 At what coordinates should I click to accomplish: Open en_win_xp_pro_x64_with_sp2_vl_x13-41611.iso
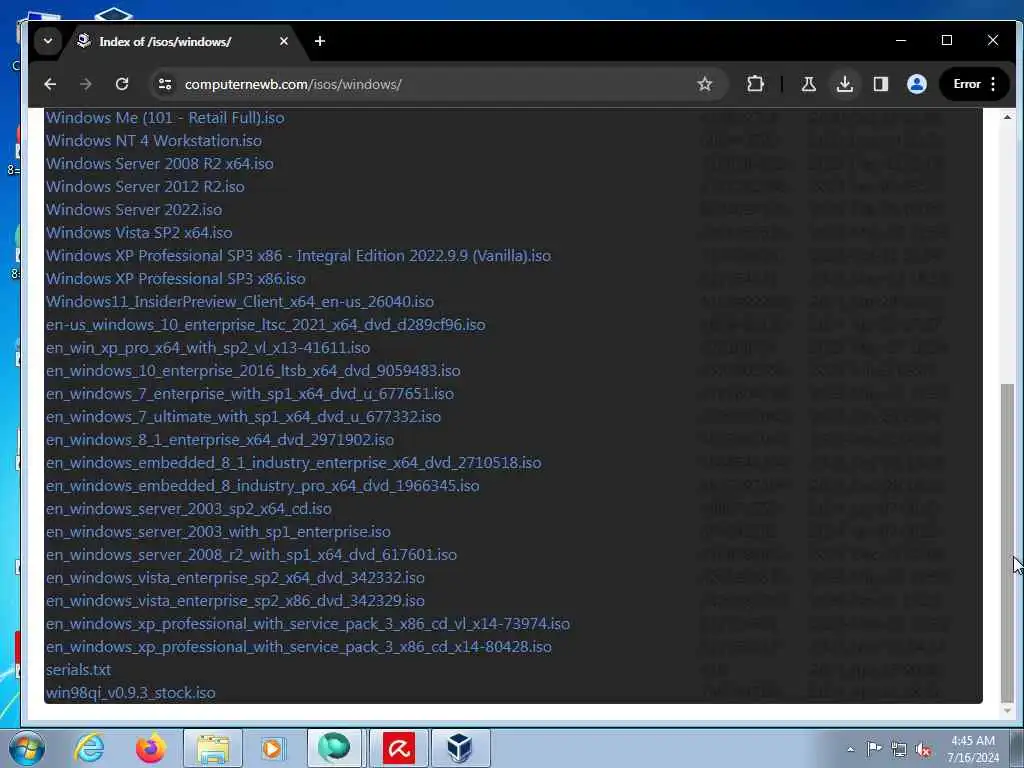208,347
